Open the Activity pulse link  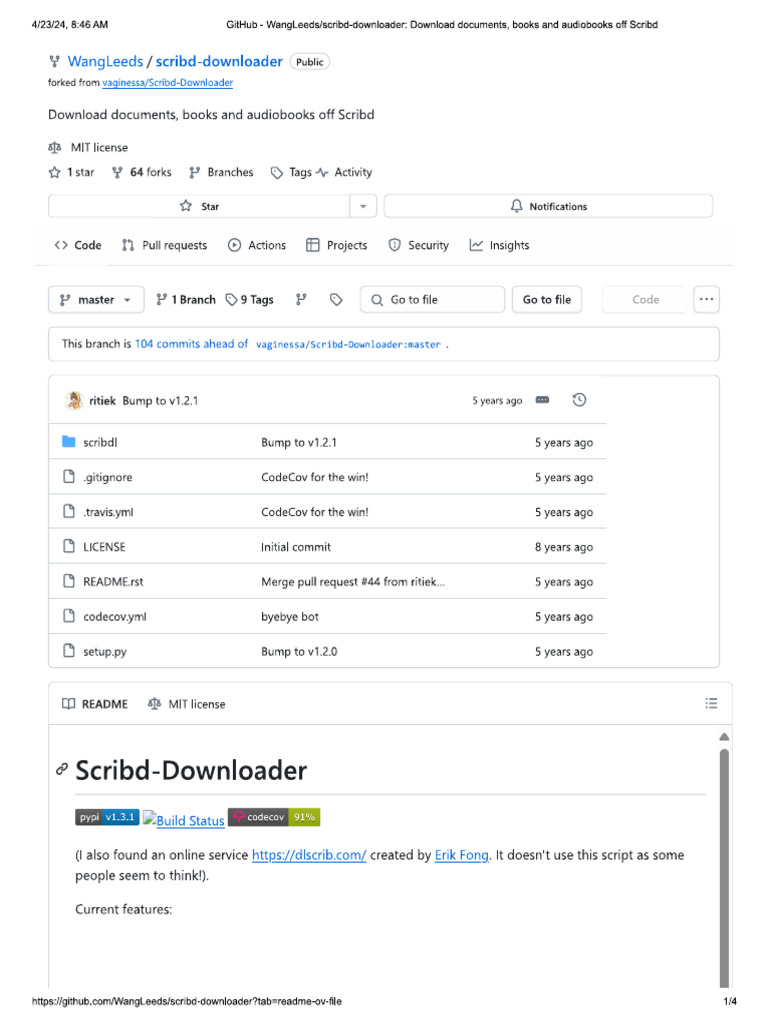(x=344, y=172)
